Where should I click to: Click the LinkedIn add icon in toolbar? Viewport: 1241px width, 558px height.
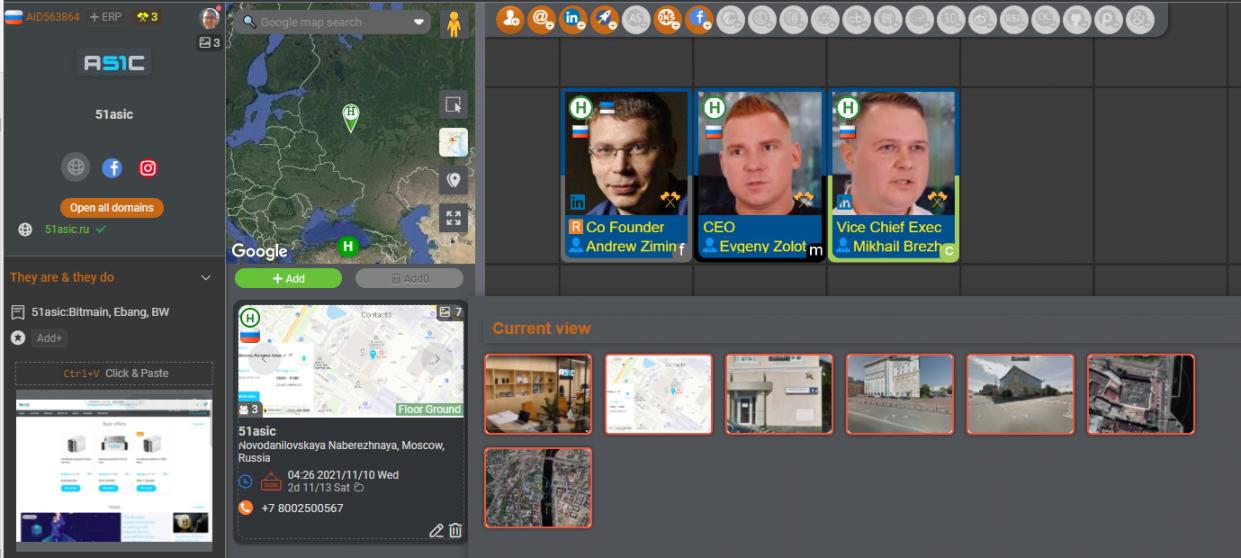[x=573, y=18]
